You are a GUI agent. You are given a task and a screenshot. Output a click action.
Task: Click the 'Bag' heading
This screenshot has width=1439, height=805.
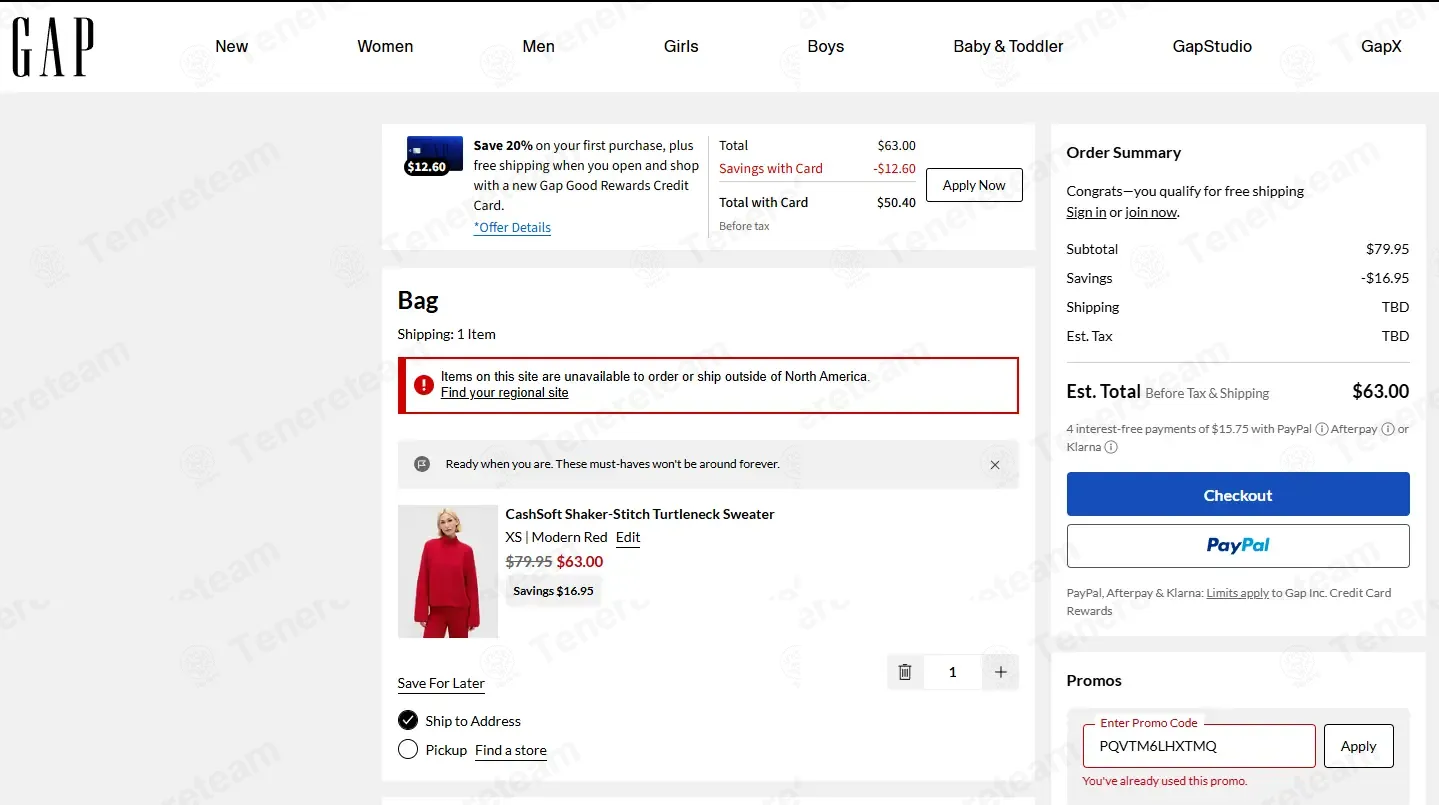418,300
